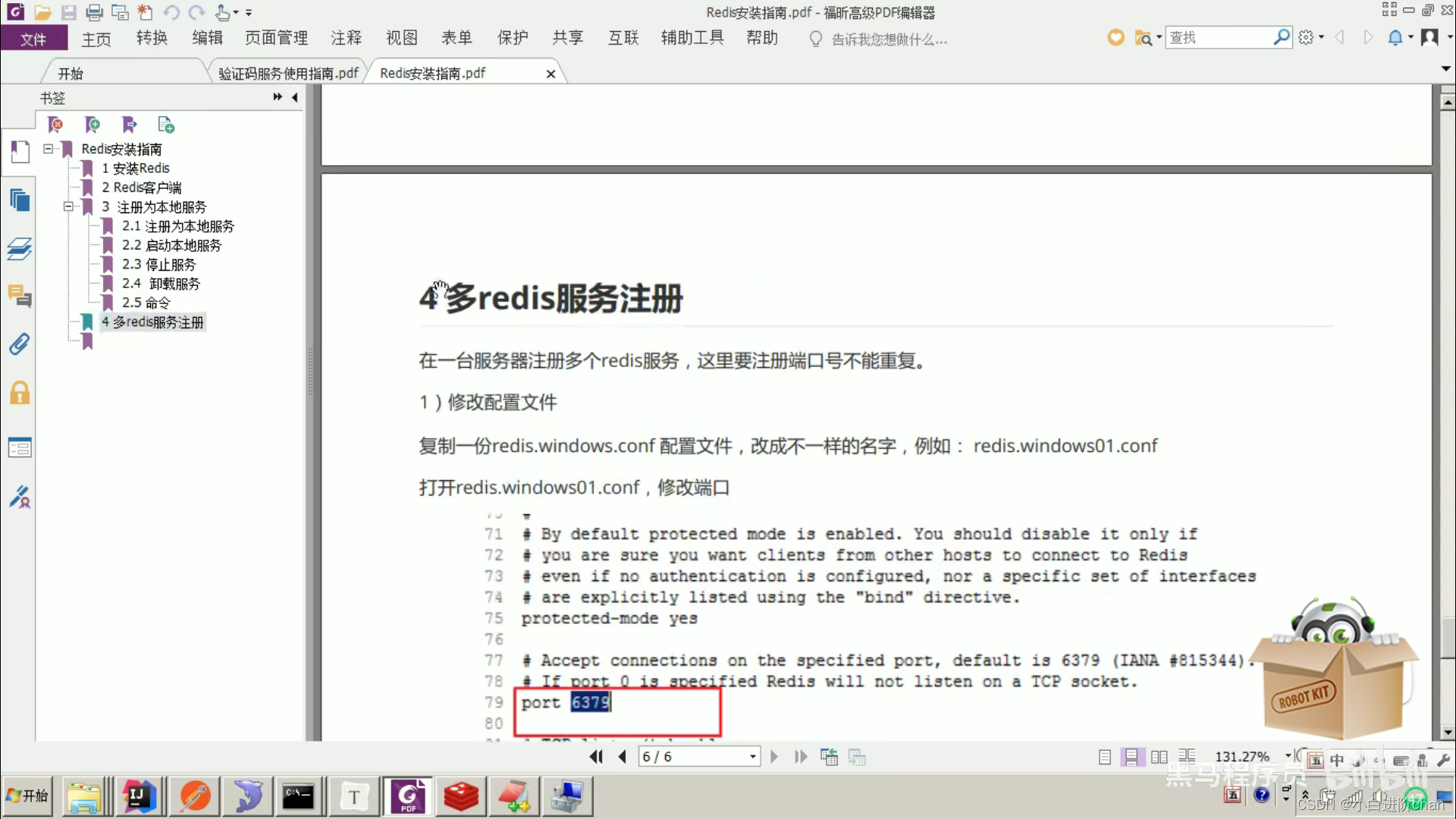This screenshot has height=819, width=1456.
Task: Click the Save disk icon
Action: (x=69, y=12)
